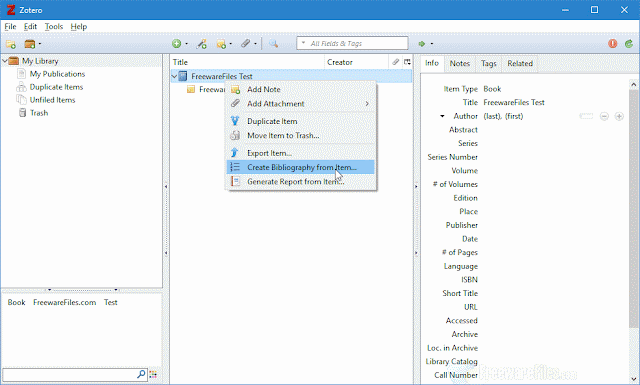The image size is (640, 385).
Task: Open the attachment toolbar dropdown arrow
Action: (256, 44)
